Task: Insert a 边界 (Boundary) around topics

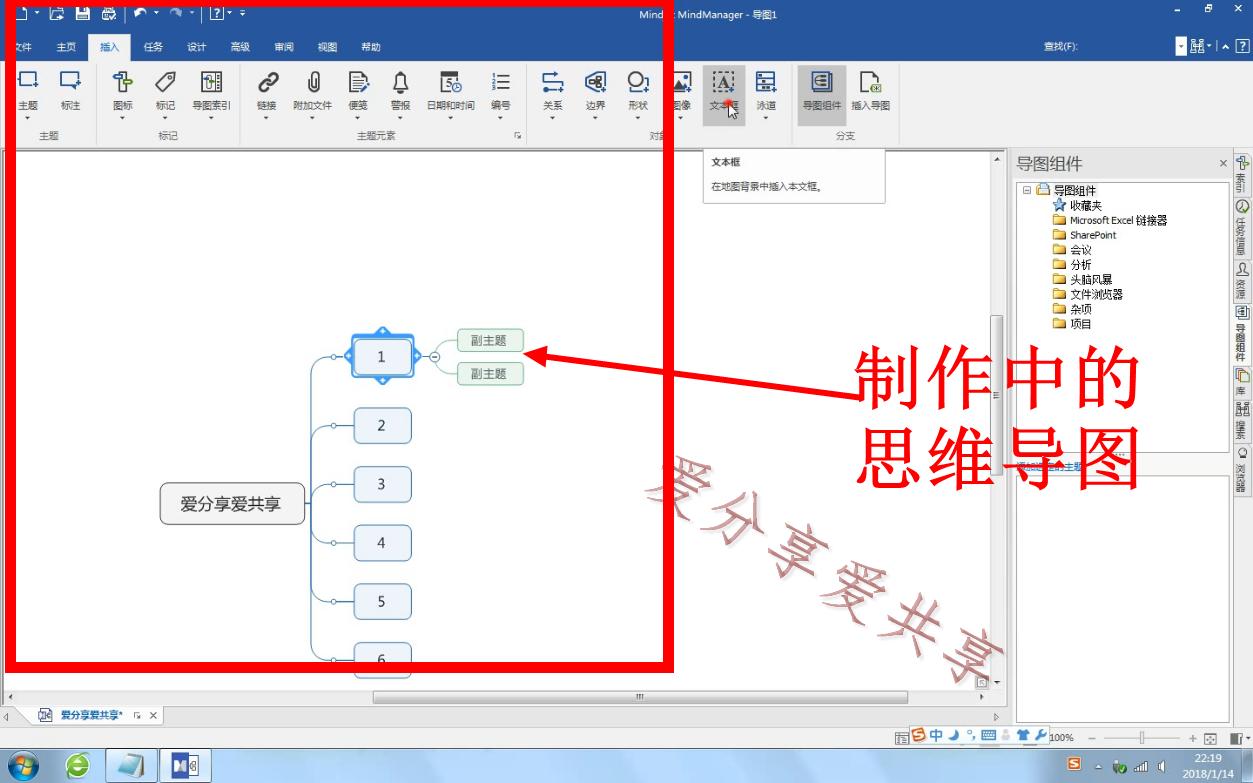Action: pos(595,95)
